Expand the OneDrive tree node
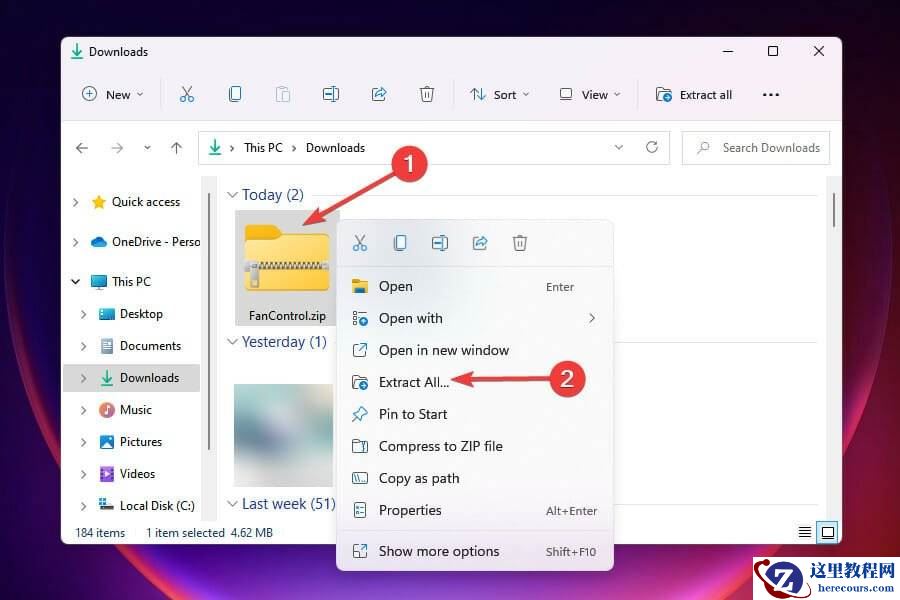 click(76, 242)
